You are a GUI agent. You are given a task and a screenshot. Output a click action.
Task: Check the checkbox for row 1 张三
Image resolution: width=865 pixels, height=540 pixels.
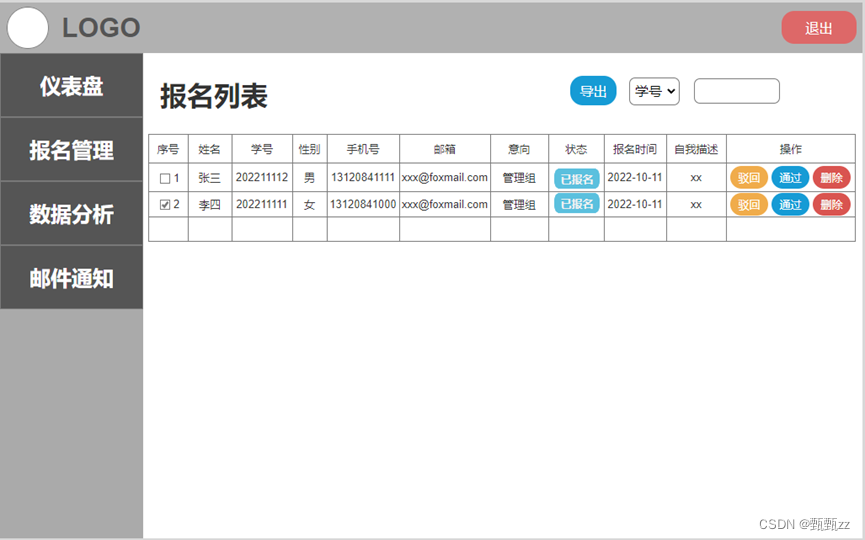click(164, 178)
